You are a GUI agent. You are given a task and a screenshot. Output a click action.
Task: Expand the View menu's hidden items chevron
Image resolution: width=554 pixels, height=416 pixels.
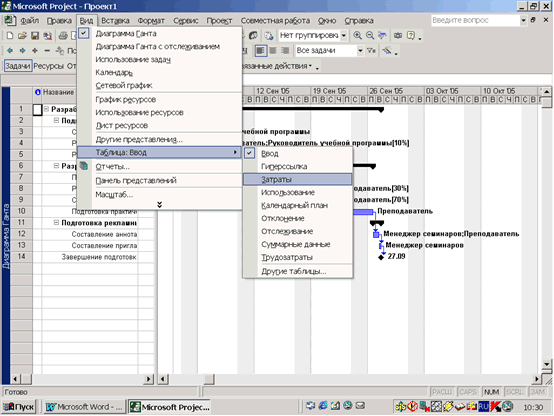159,205
